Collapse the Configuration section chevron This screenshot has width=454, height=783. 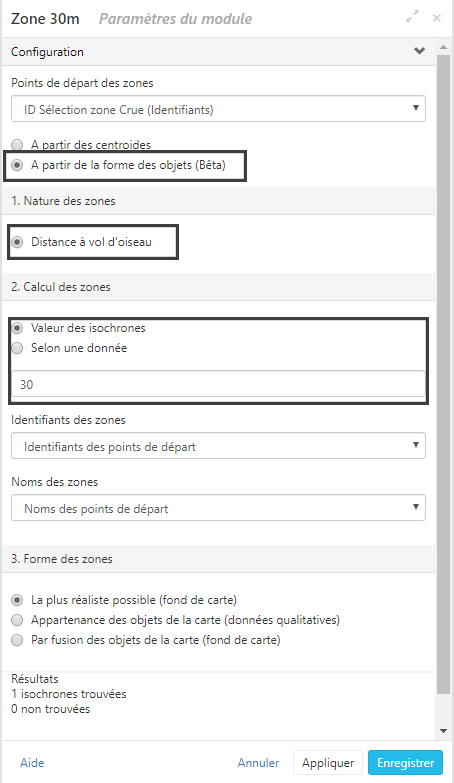[x=420, y=51]
